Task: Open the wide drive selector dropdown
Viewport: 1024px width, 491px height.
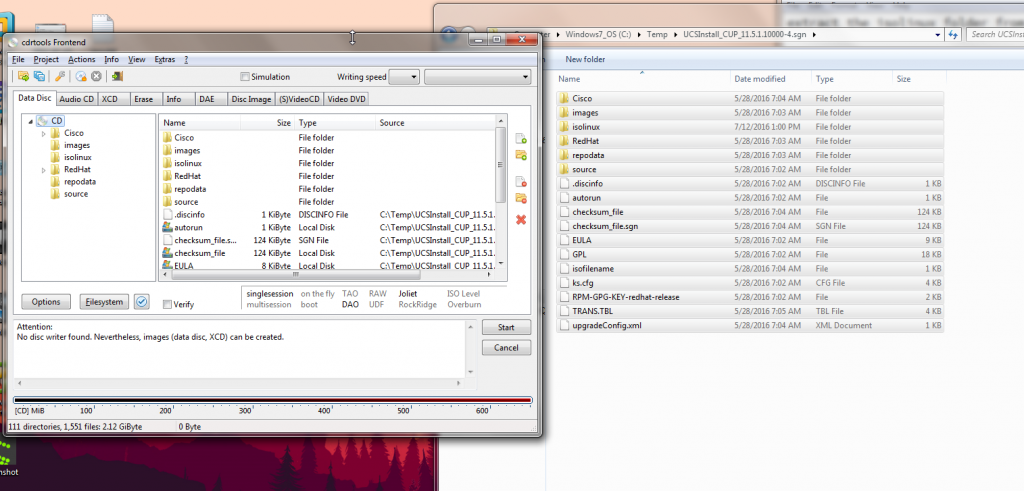Action: (x=477, y=77)
